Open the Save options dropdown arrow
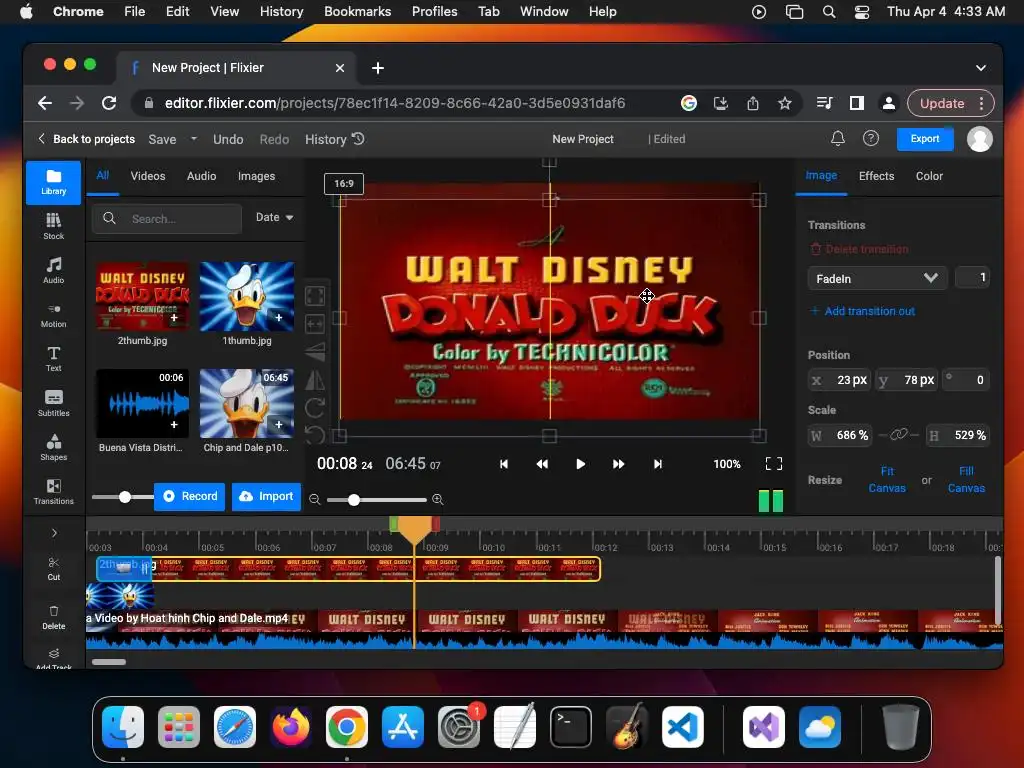The width and height of the screenshot is (1024, 768). point(193,138)
